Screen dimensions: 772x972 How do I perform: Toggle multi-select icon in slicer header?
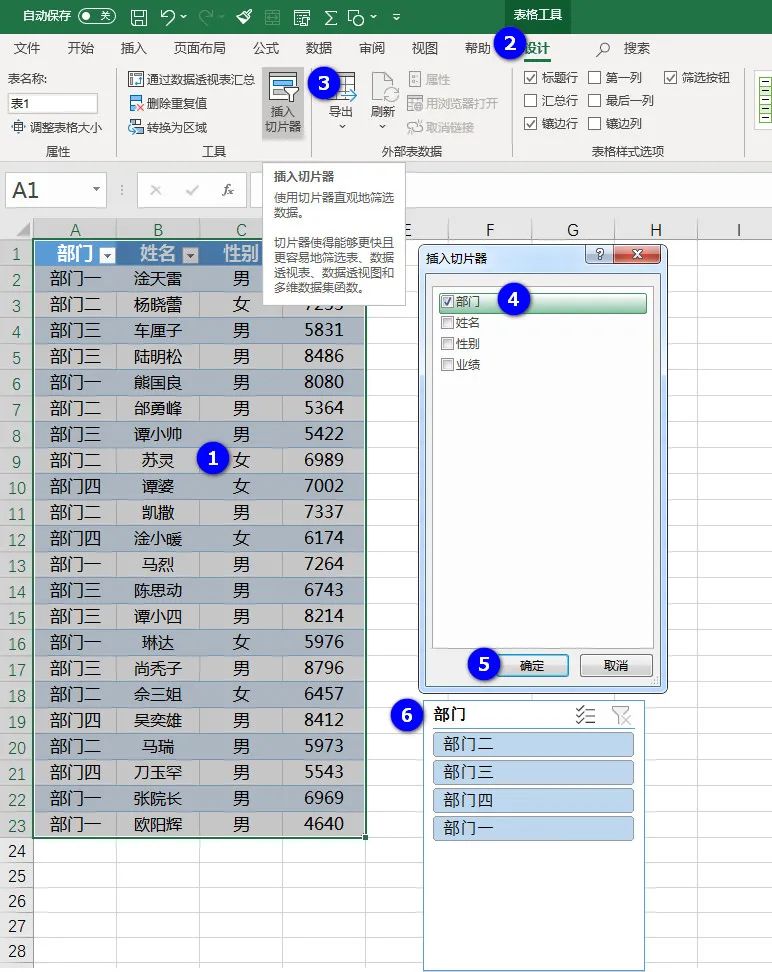[585, 715]
